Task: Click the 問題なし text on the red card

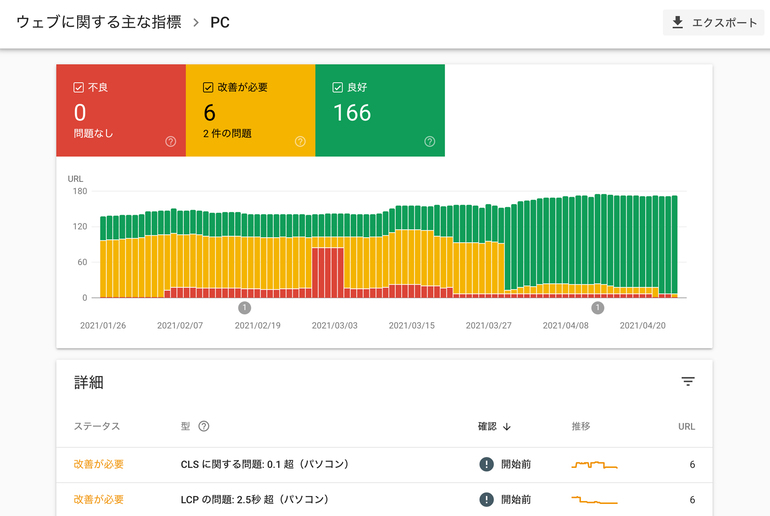Action: (93, 134)
